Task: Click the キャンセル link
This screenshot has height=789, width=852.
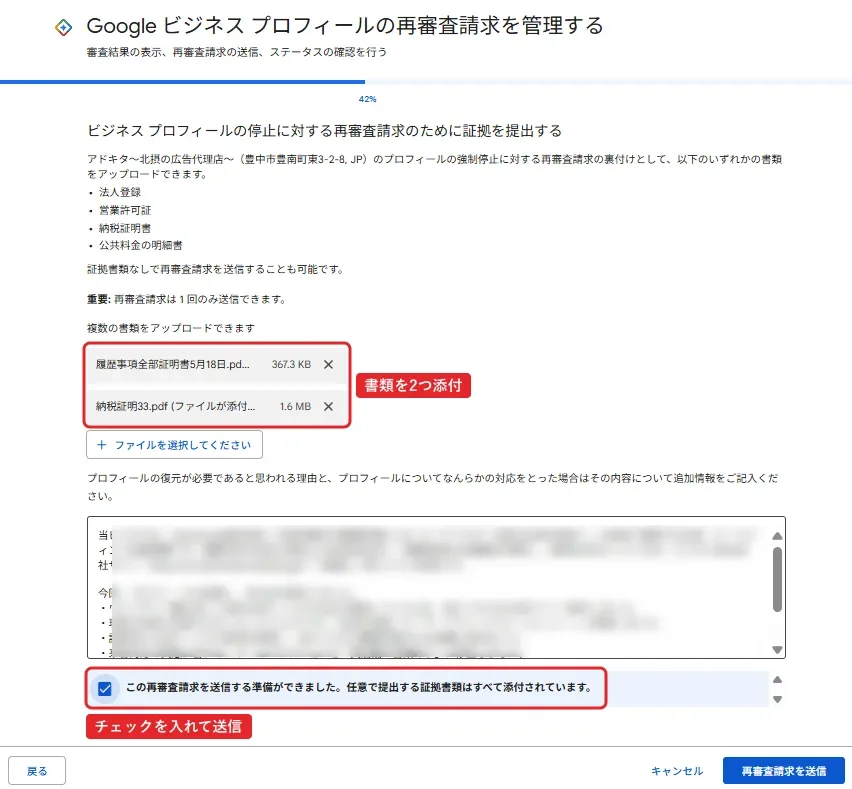Action: [676, 771]
